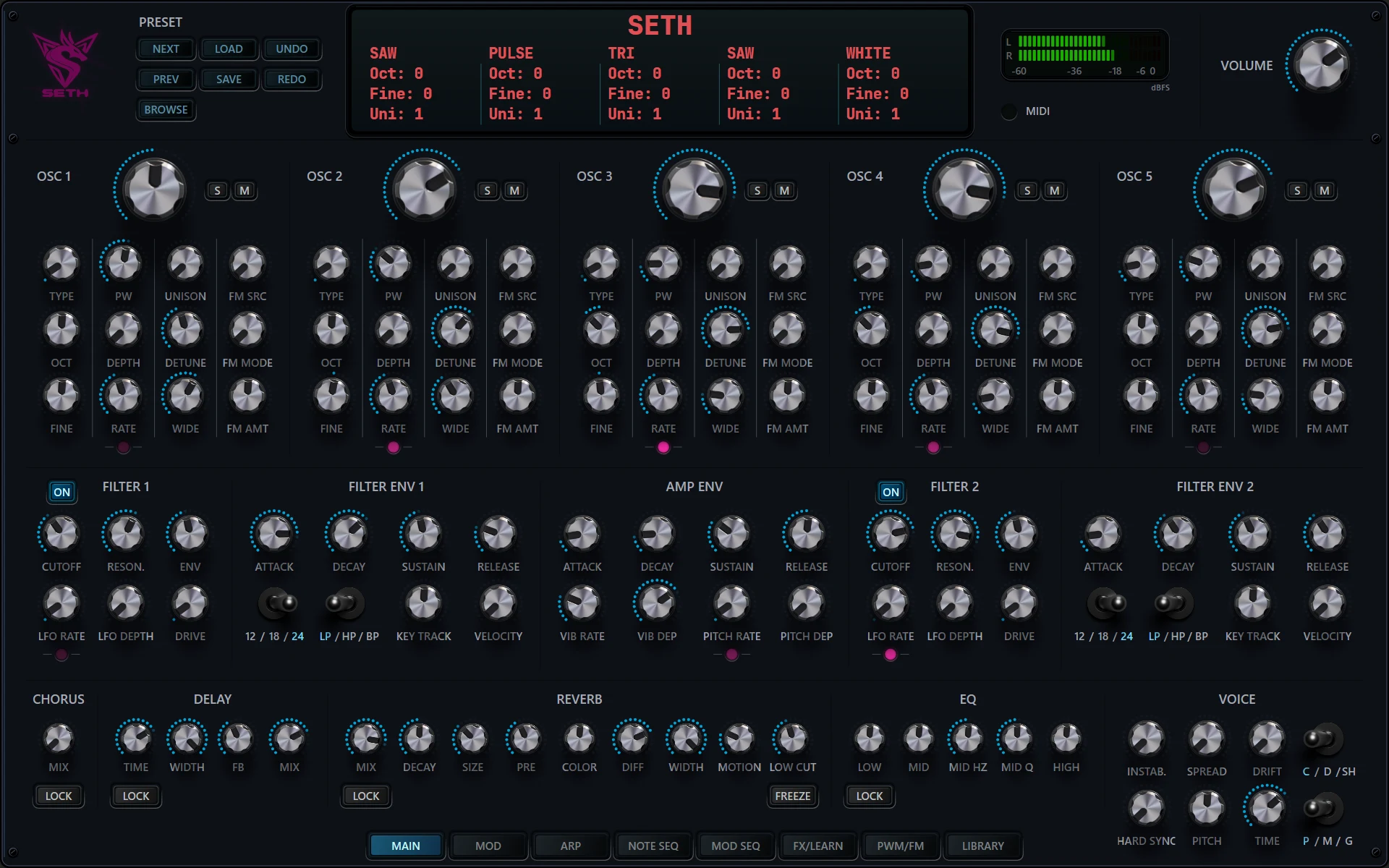Switch to the MOD tab
Image resolution: width=1389 pixels, height=868 pixels.
(x=488, y=846)
